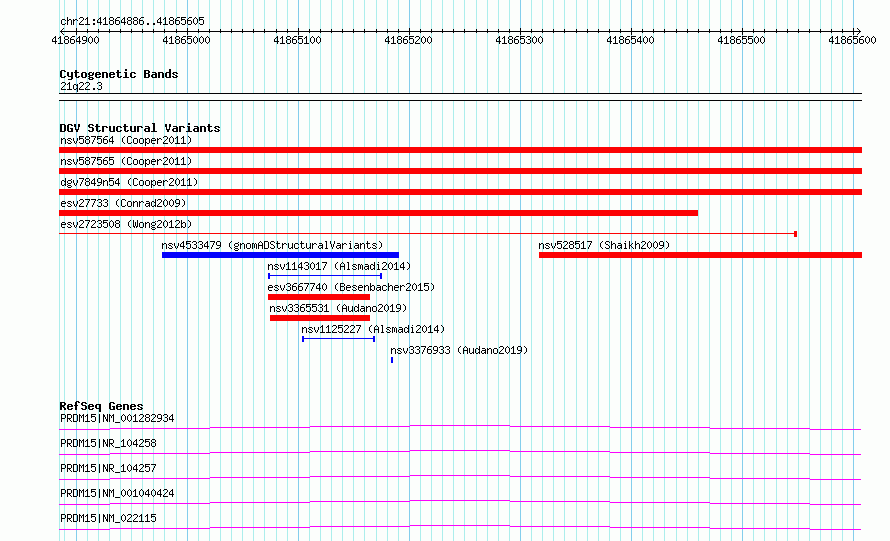The width and height of the screenshot is (890, 541).
Task: Click variant label nsv3365531 (Audano2019)
Action: coord(338,308)
